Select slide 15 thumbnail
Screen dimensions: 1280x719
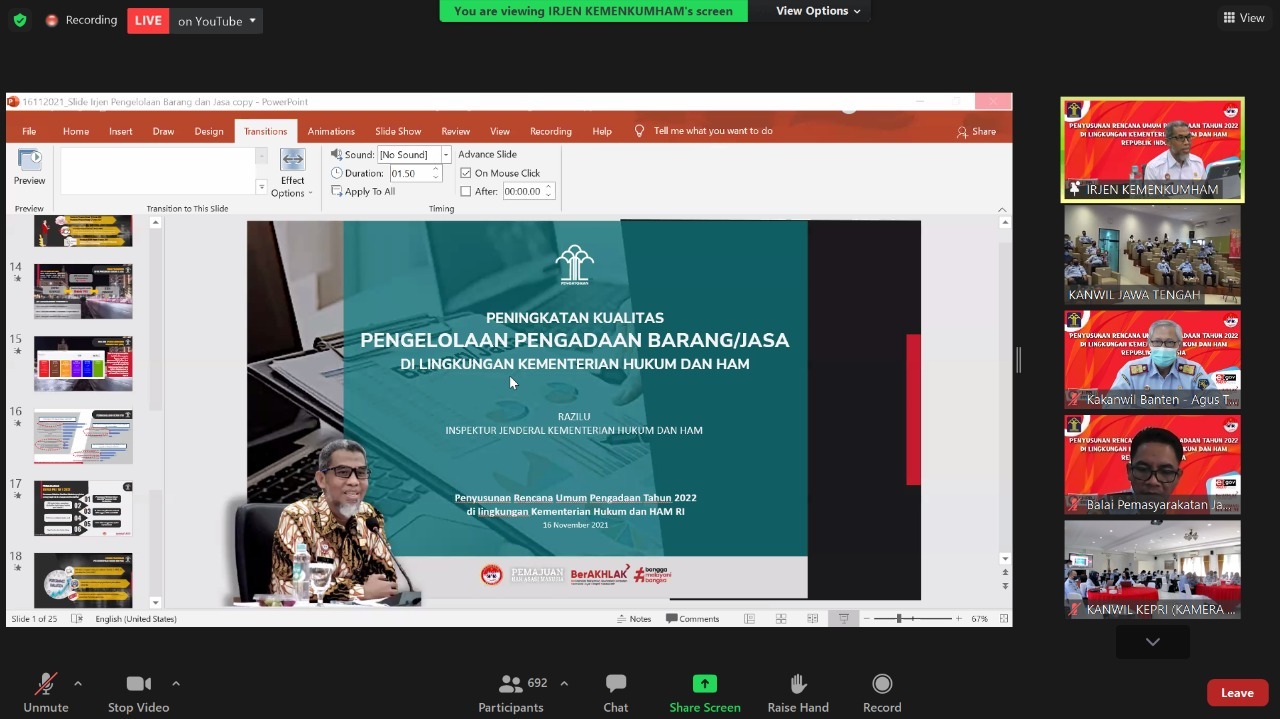pyautogui.click(x=83, y=363)
